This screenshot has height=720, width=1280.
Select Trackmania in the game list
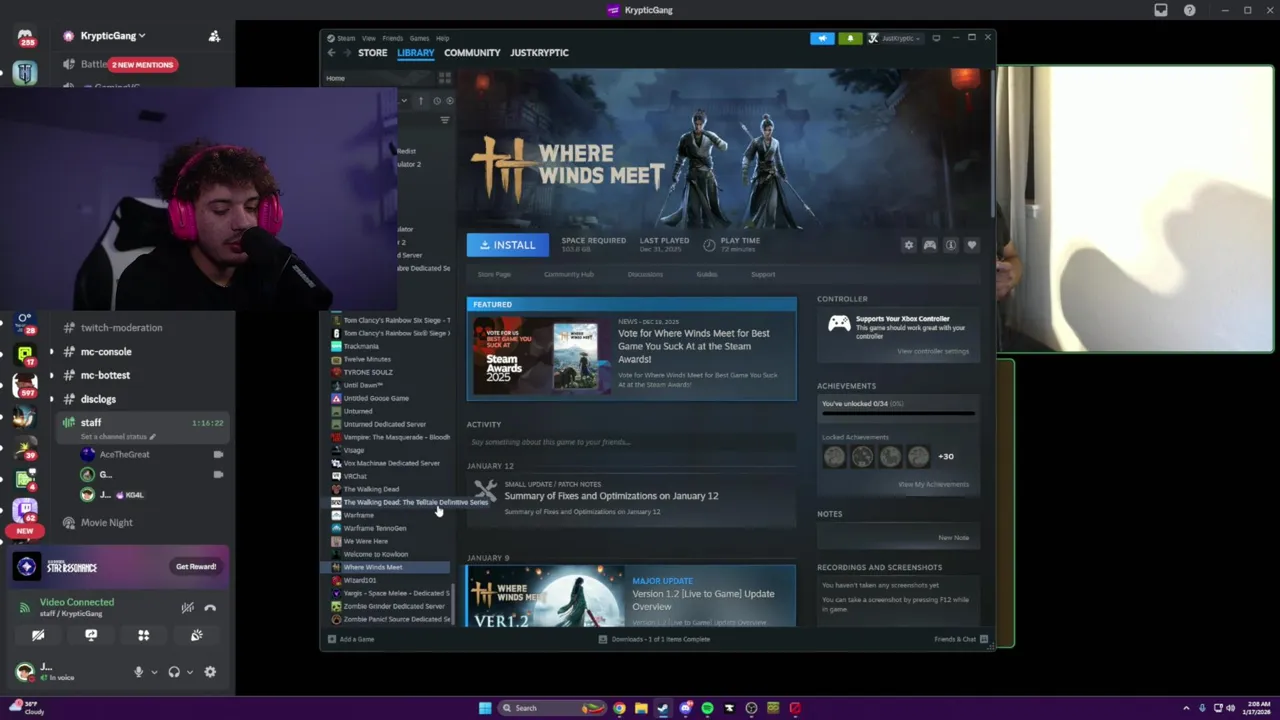tap(361, 346)
